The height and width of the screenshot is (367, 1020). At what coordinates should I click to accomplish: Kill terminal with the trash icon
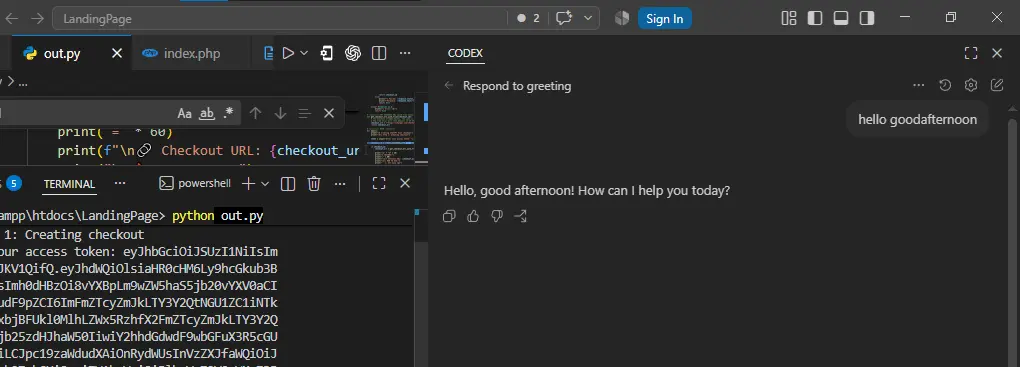[x=314, y=184]
